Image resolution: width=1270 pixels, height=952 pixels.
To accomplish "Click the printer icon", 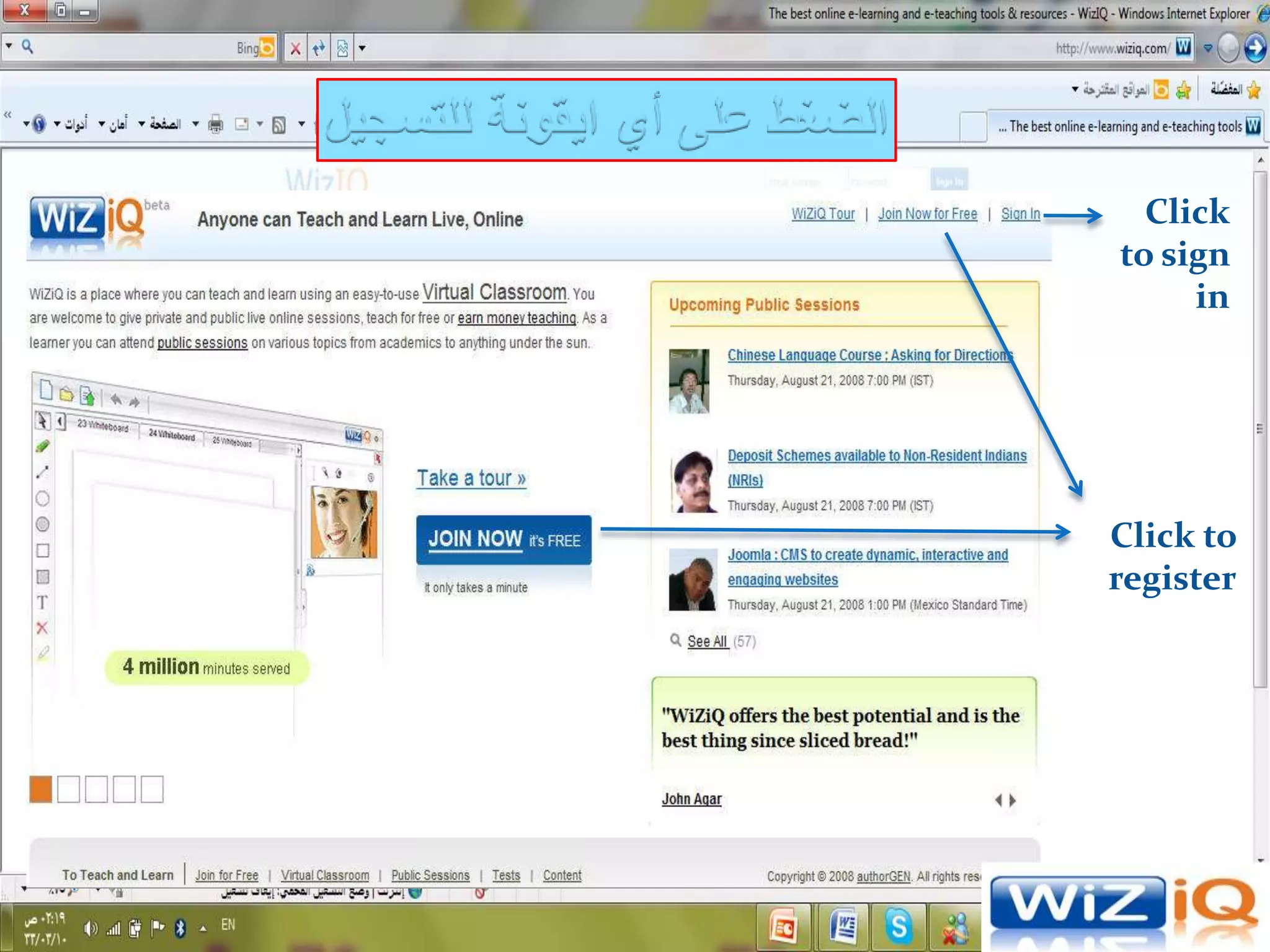I will point(215,125).
